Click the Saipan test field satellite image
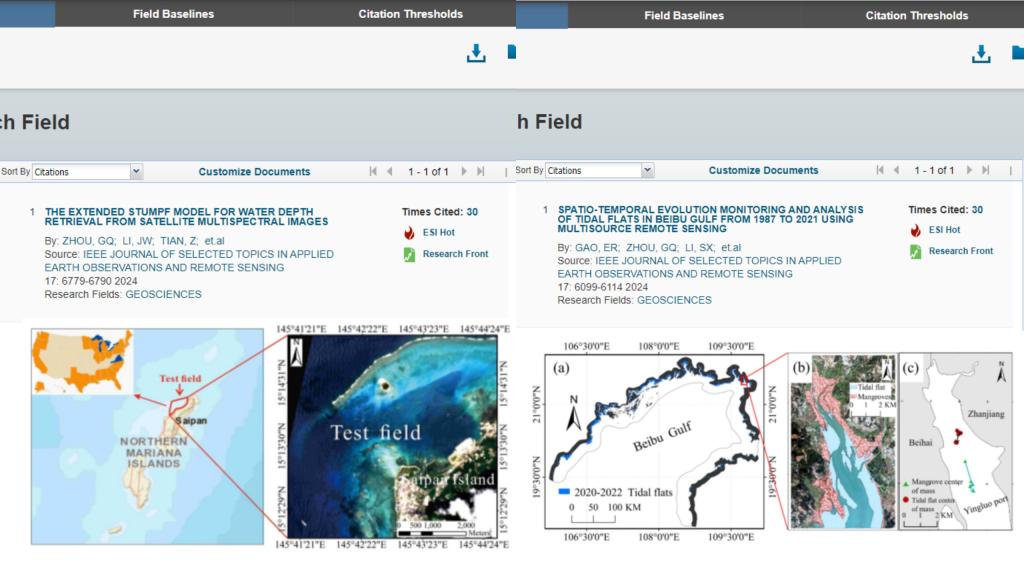This screenshot has width=1024, height=576. pos(393,438)
